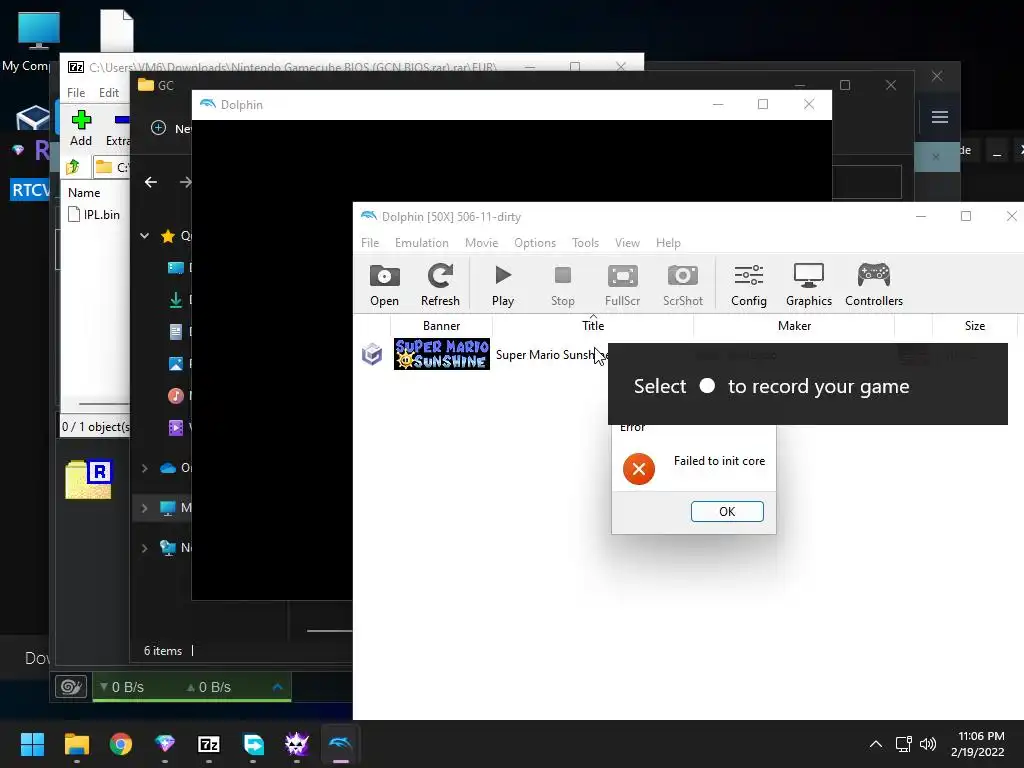Switch to Dolphin taskbar icon
This screenshot has width=1024, height=768.
click(x=341, y=744)
